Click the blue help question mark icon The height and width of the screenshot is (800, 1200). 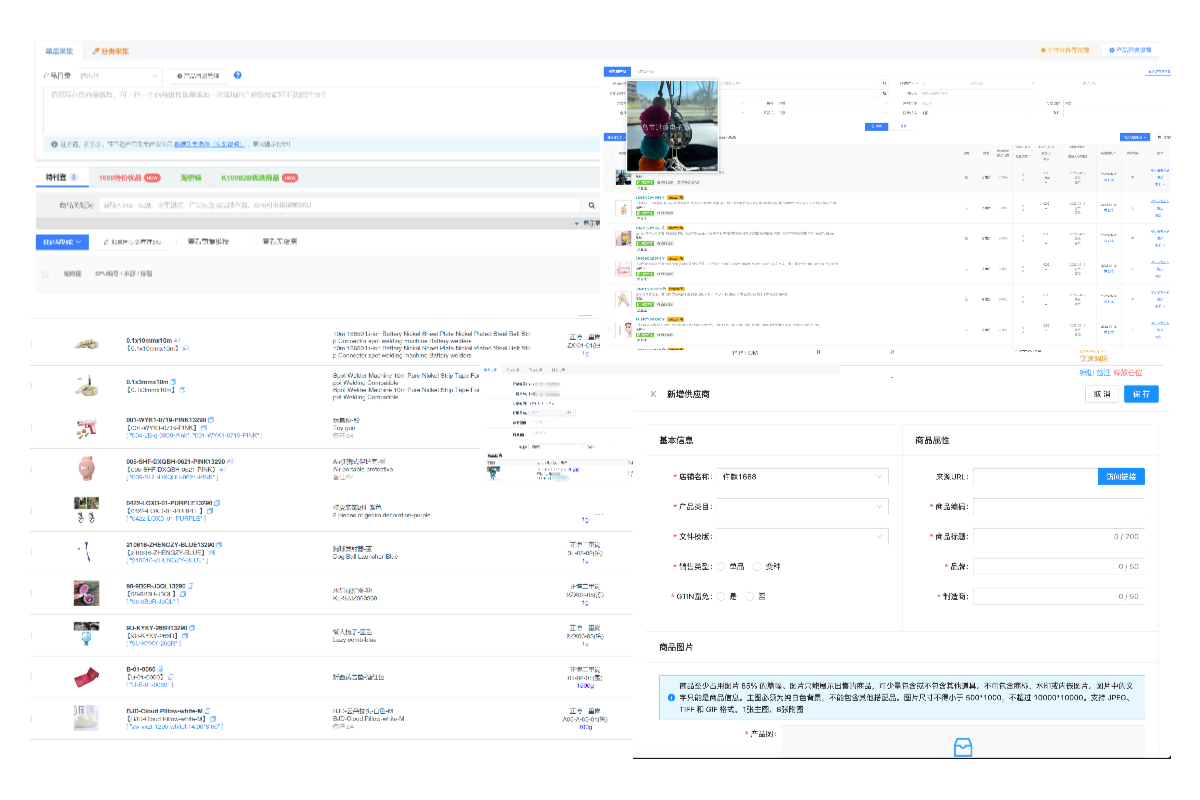pos(237,75)
